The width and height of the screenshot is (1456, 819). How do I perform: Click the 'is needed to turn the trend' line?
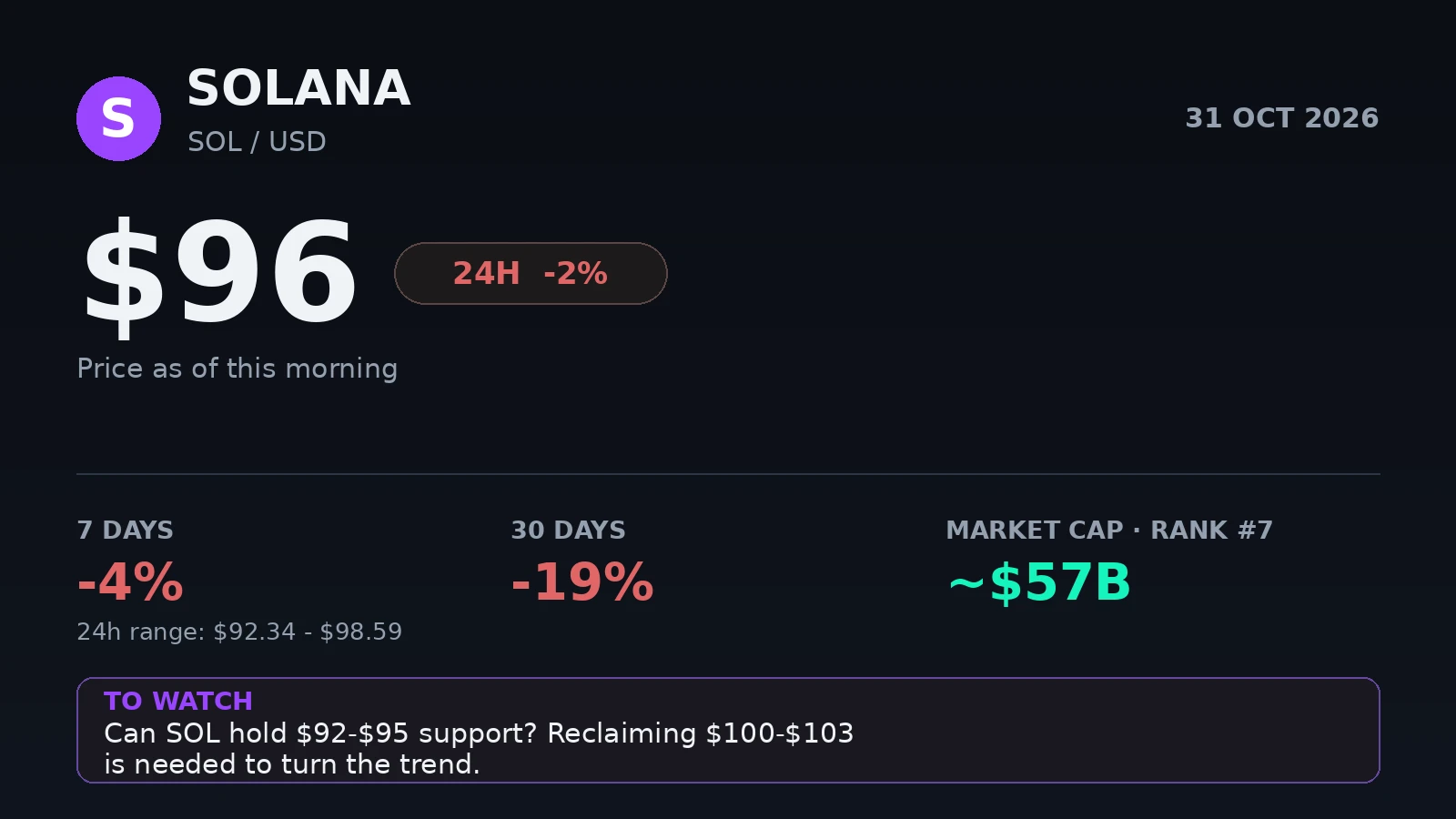coord(291,764)
